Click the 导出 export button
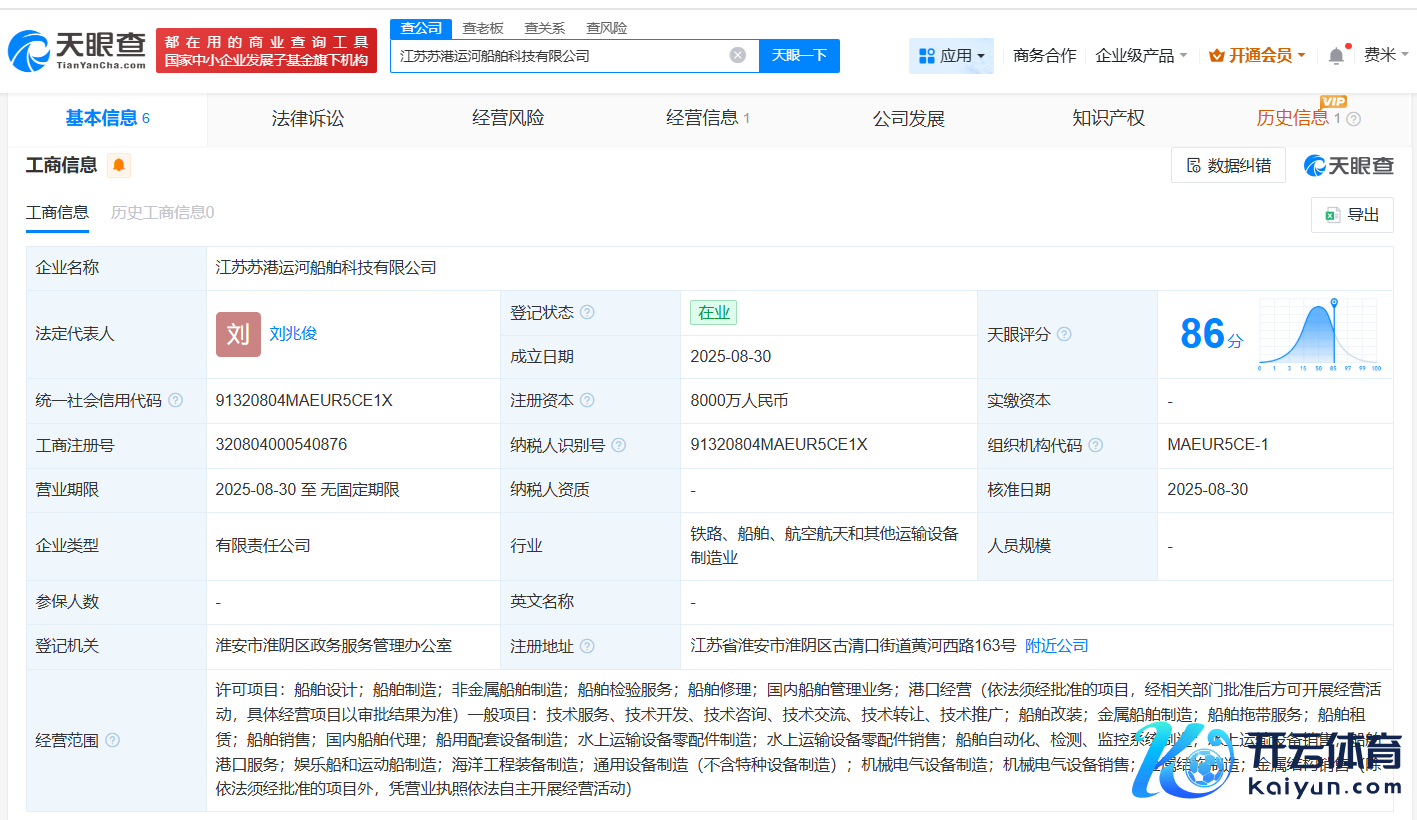This screenshot has height=820, width=1417. 1352,214
